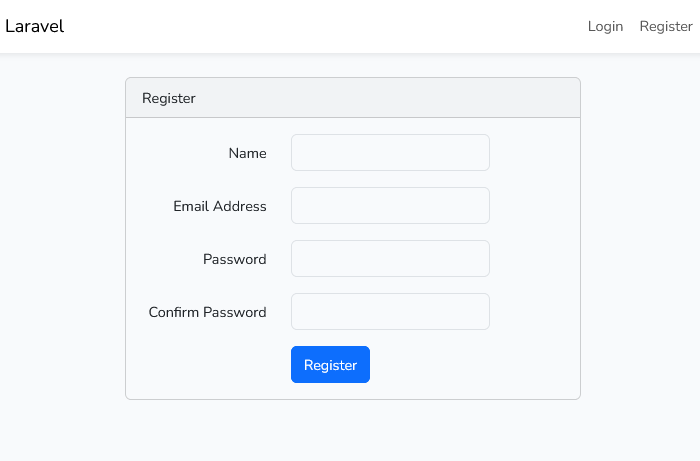The height and width of the screenshot is (461, 700).
Task: Click empty space in the top navbar
Action: 330,27
